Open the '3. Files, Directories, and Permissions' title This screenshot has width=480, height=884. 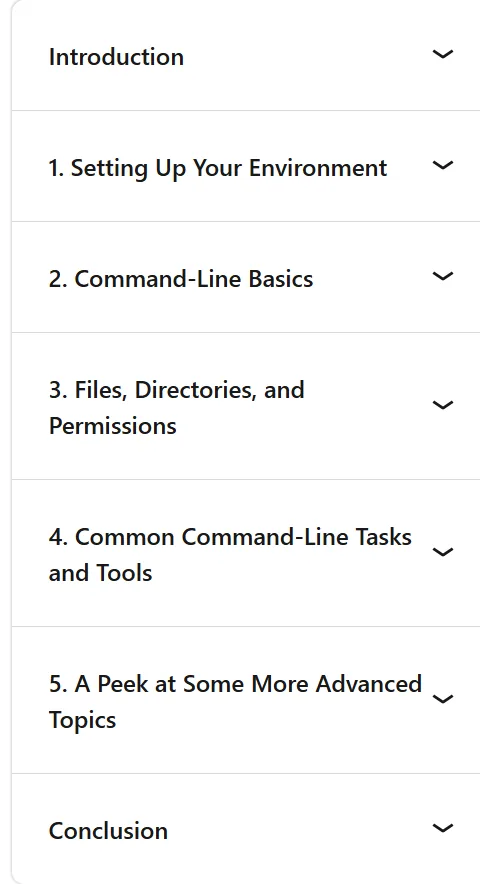point(177,408)
